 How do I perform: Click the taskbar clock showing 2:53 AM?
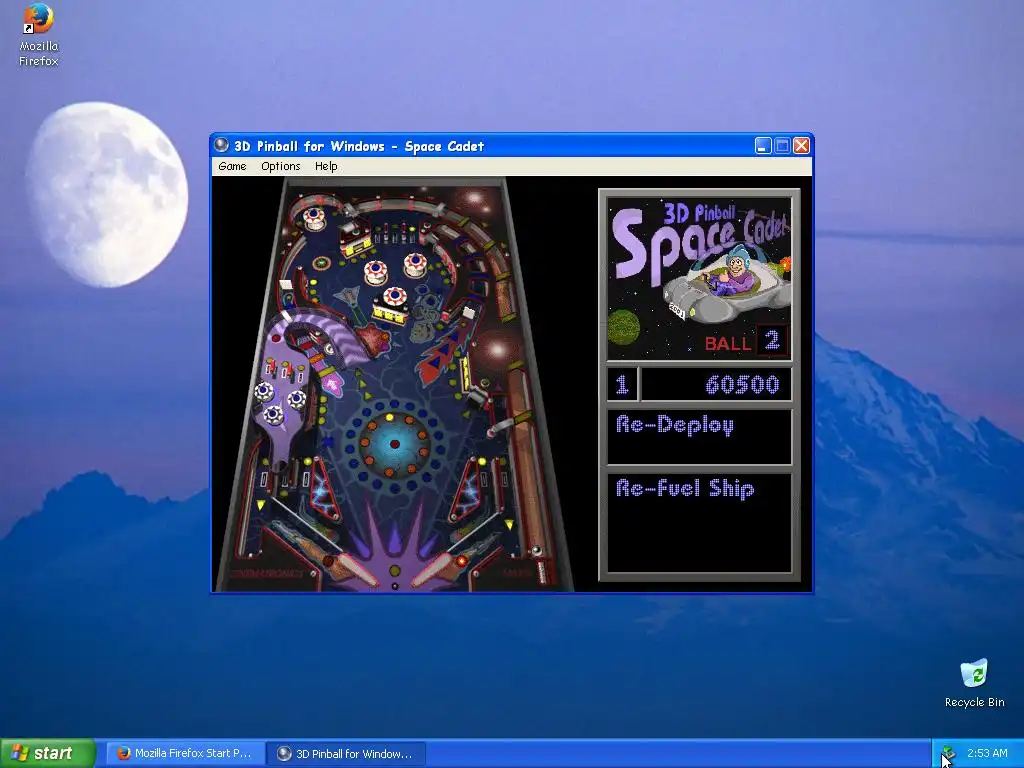tap(987, 753)
